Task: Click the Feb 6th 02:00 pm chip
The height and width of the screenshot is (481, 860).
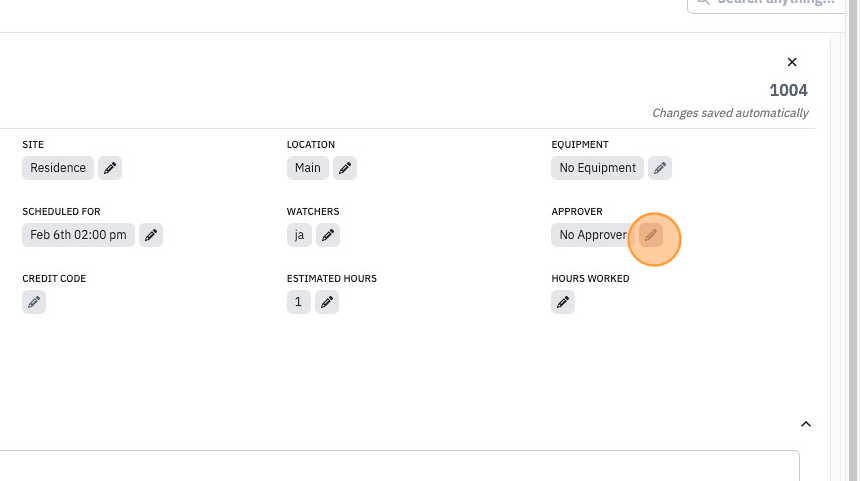Action: 78,235
